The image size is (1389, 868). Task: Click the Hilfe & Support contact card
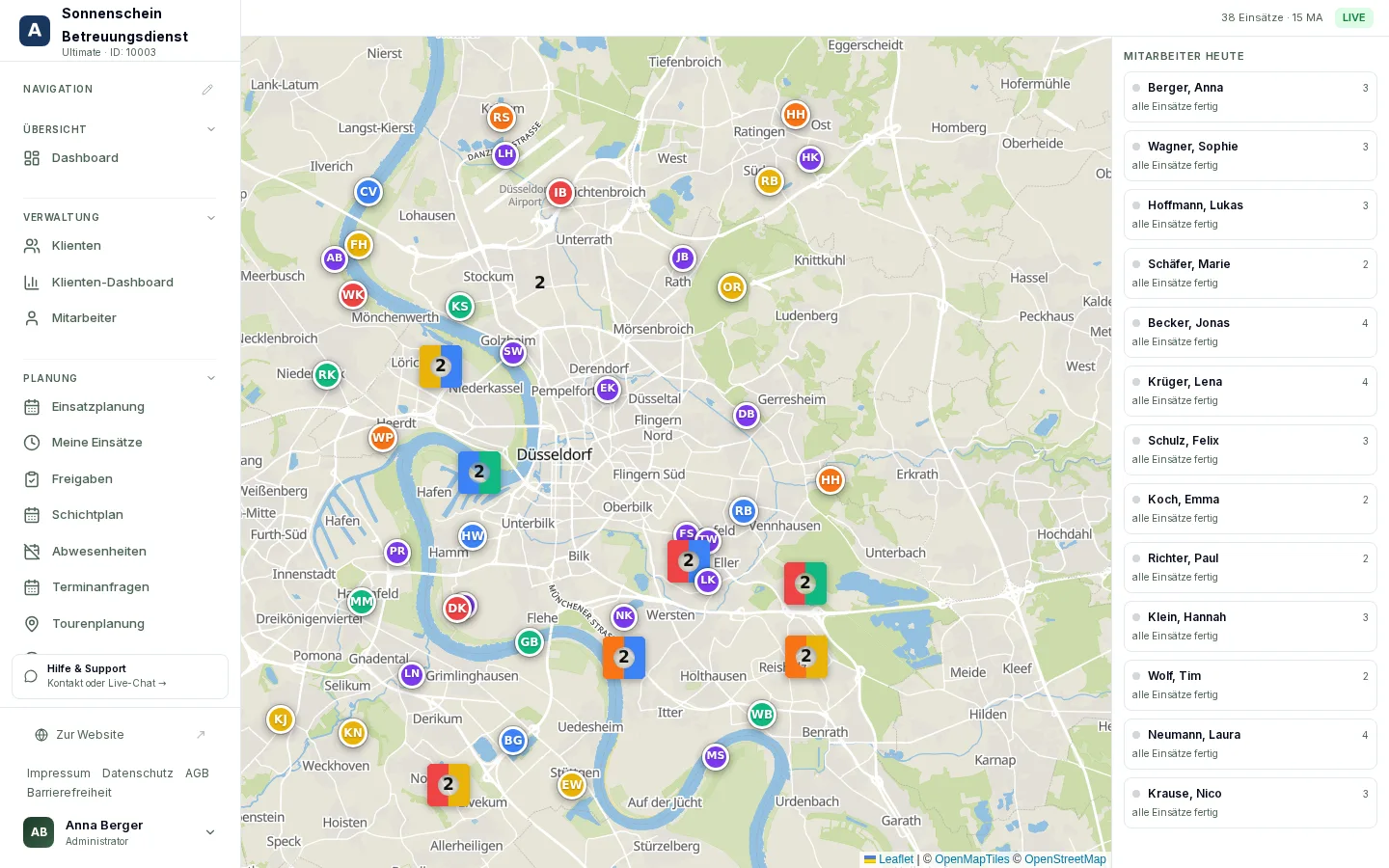click(120, 676)
